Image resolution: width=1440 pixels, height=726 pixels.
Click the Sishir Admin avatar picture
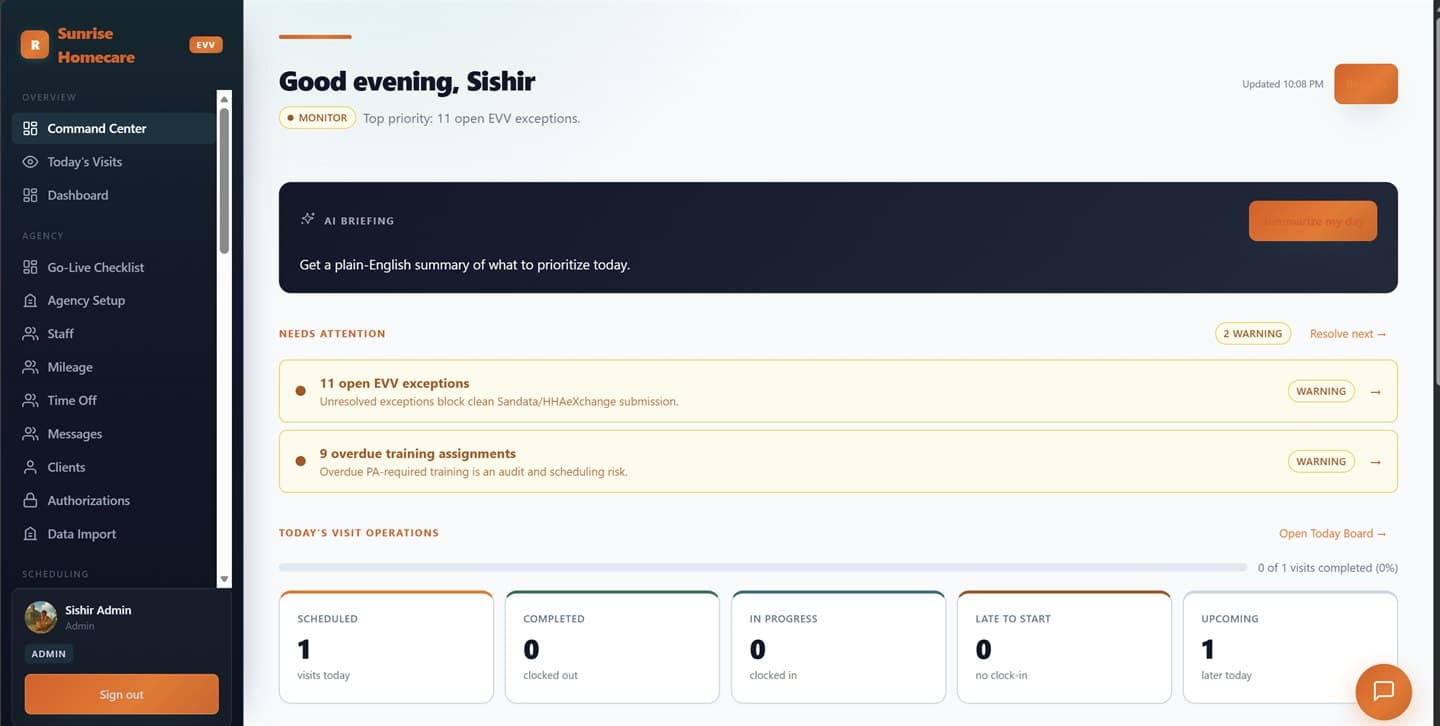click(41, 617)
